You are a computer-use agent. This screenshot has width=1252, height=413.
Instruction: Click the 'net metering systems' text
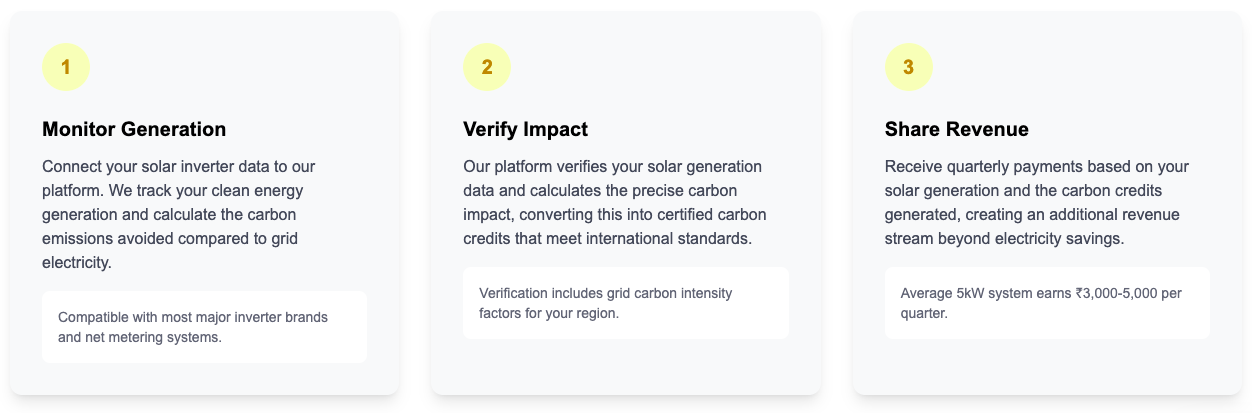pos(154,337)
